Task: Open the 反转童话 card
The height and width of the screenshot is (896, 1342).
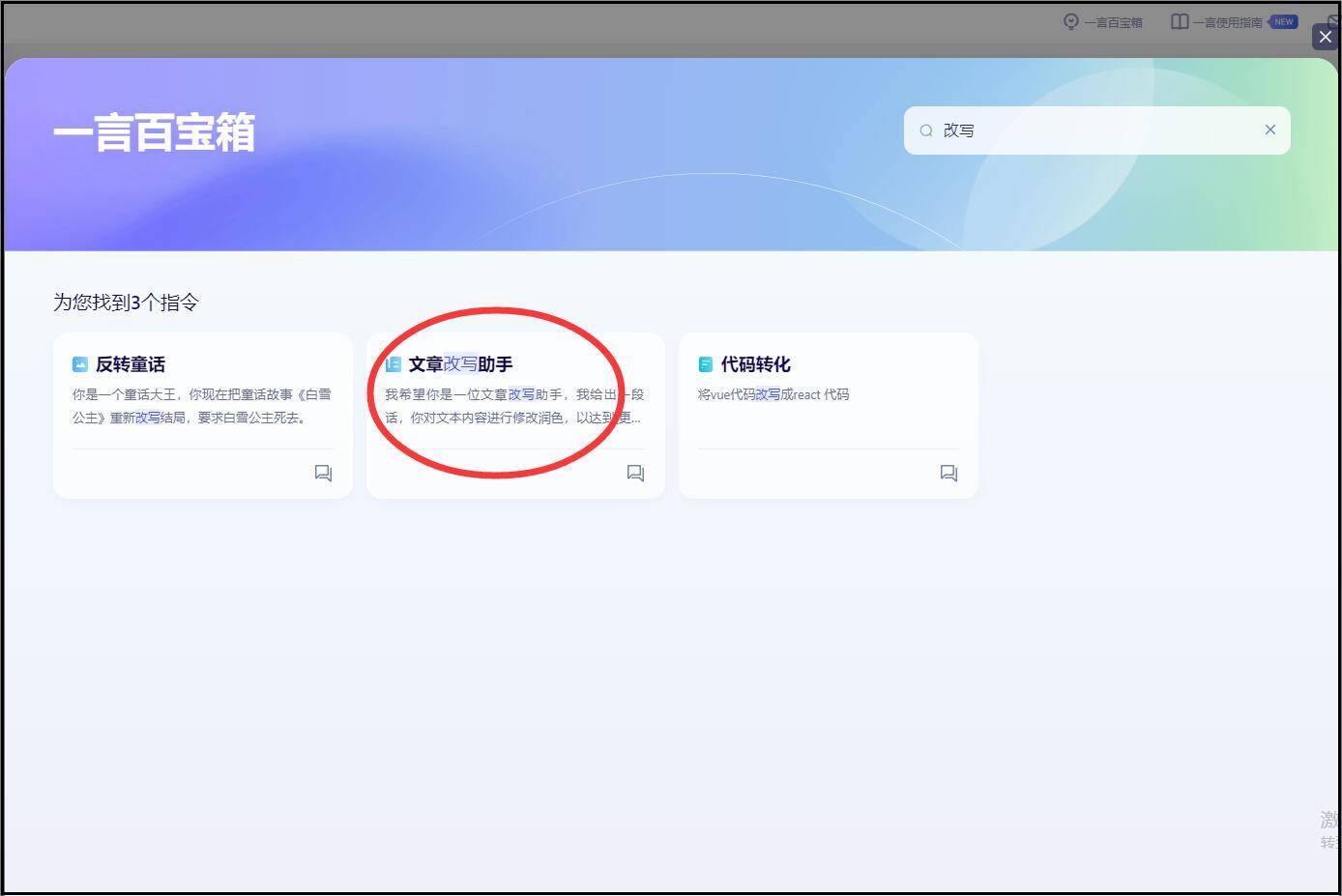Action: coord(203,416)
